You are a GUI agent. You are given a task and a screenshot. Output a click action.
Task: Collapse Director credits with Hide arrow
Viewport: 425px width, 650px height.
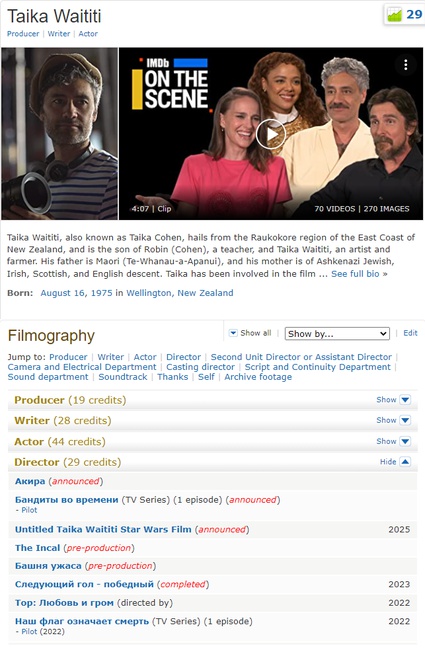click(405, 461)
